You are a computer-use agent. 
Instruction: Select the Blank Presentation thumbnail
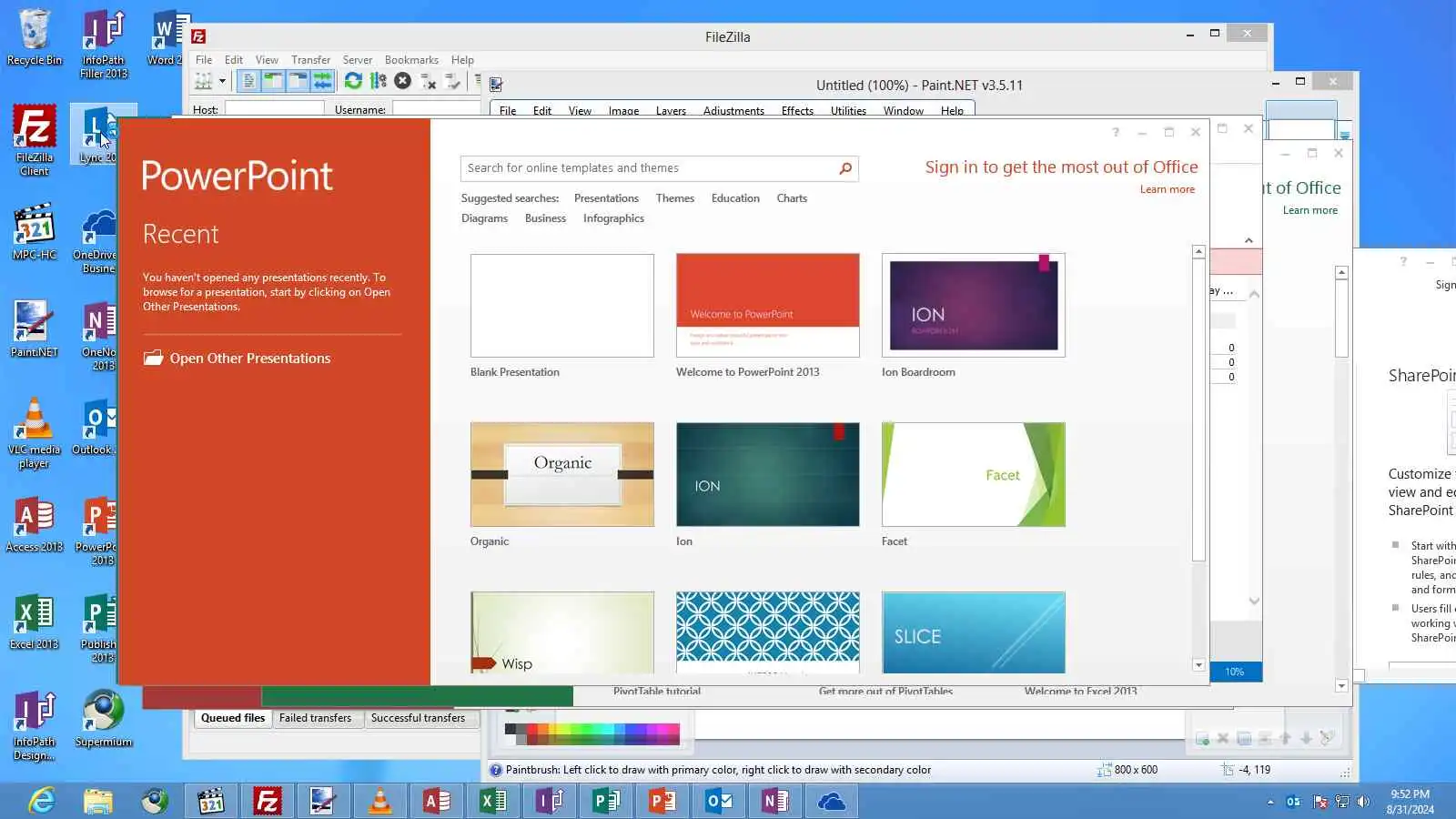562,305
